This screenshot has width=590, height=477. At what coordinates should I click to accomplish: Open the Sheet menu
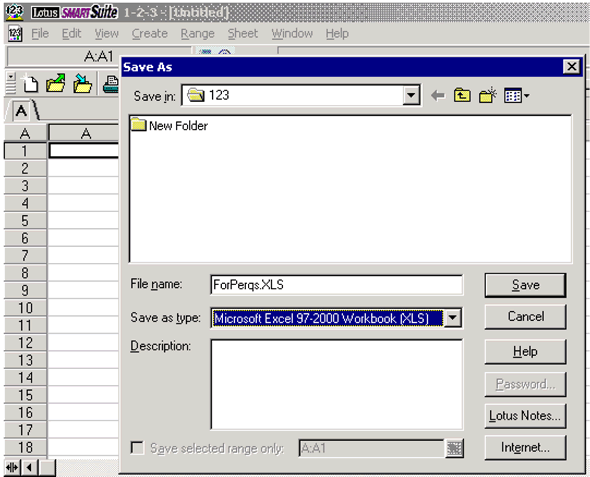[243, 33]
